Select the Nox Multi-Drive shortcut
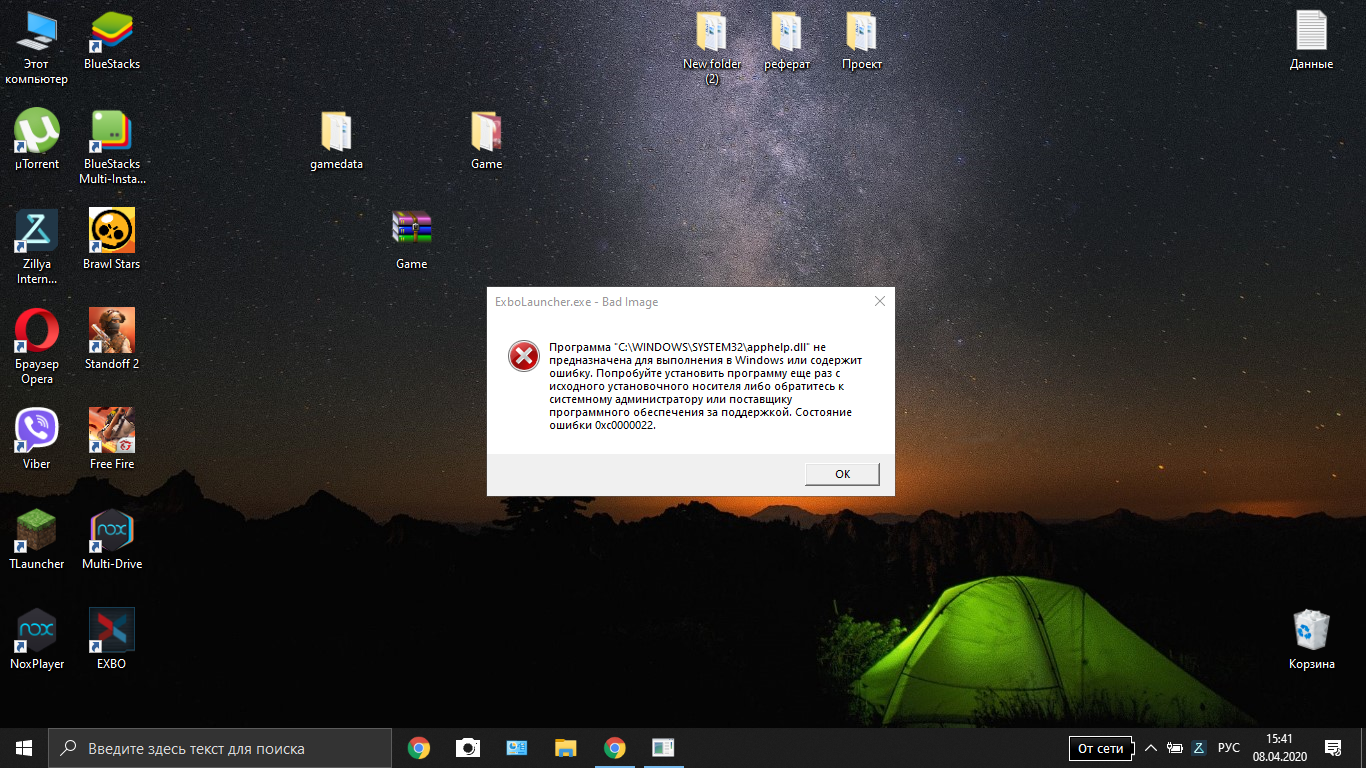 112,540
